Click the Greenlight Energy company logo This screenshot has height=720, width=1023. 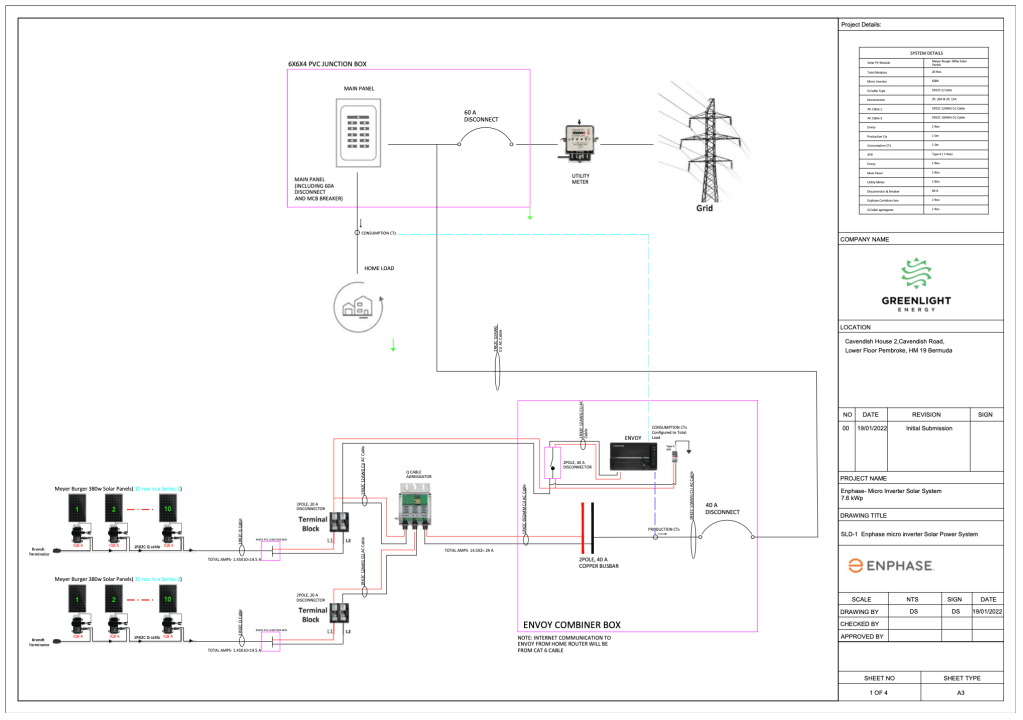pos(919,283)
